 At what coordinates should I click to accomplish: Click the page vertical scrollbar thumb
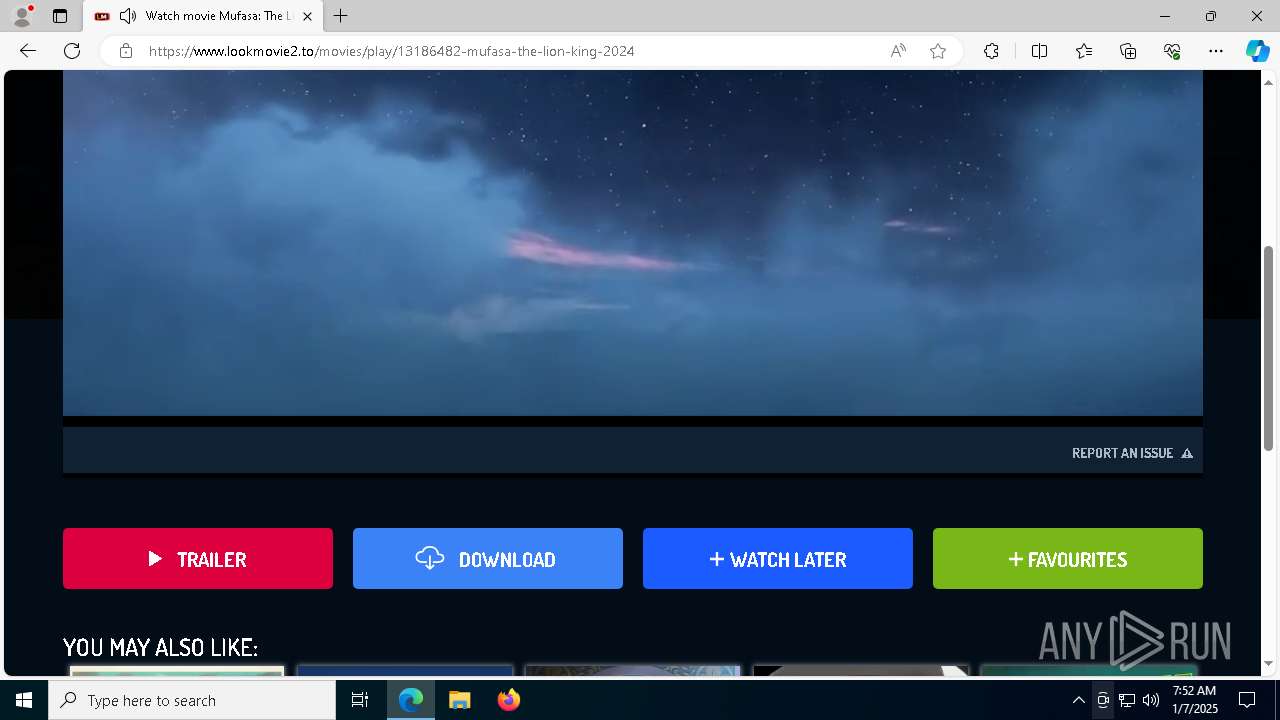coord(1269,347)
